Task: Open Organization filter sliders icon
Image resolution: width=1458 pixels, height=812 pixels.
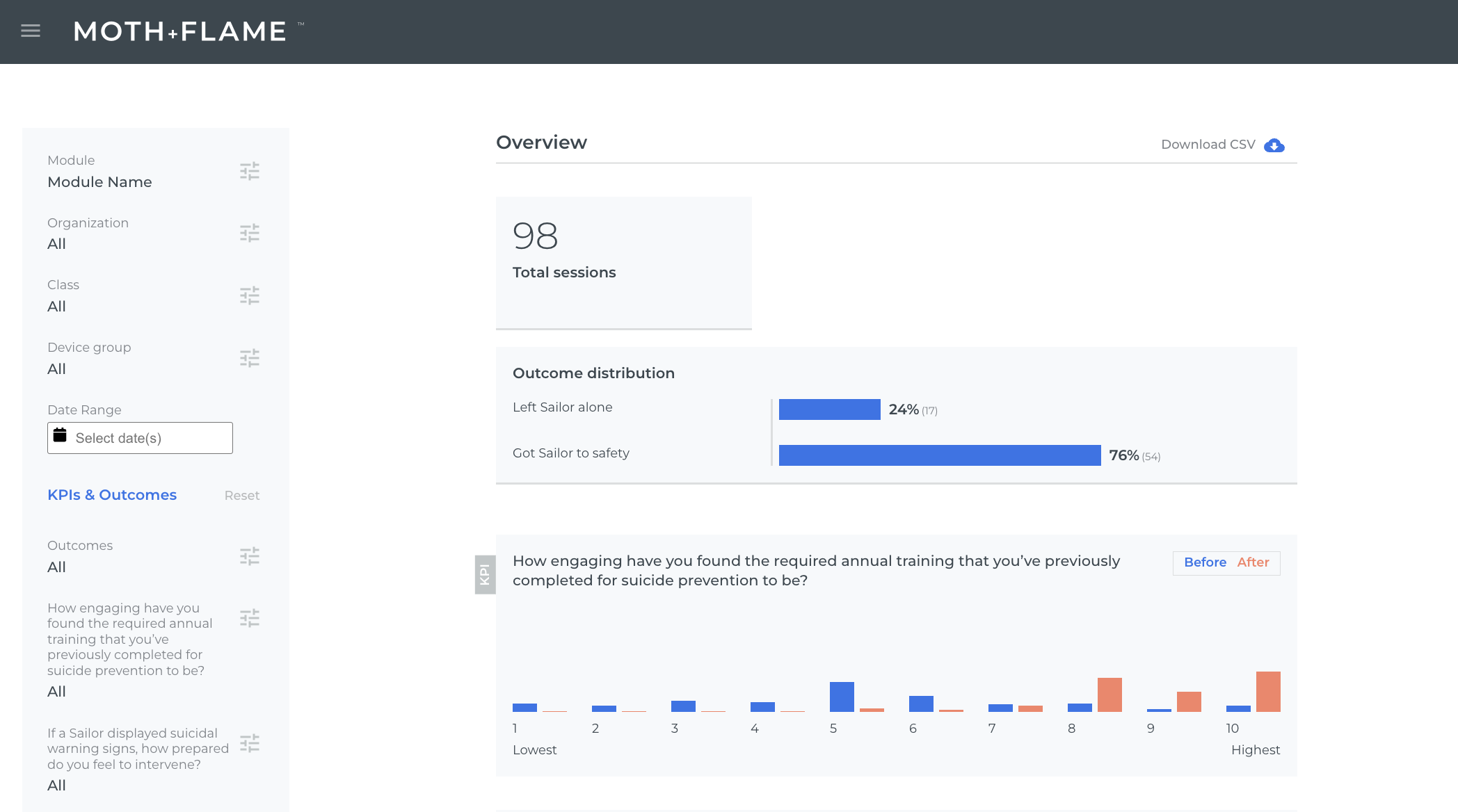Action: 250,233
